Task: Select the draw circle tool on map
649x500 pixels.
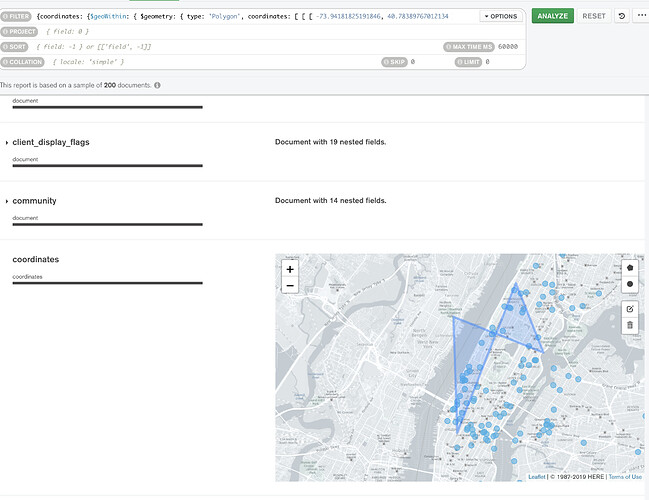Action: click(629, 284)
